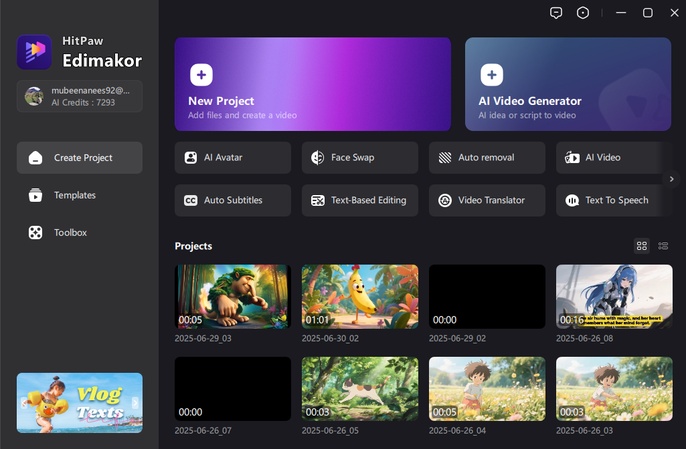Open AI Video Generator card
686x449 pixels.
pyautogui.click(x=568, y=84)
